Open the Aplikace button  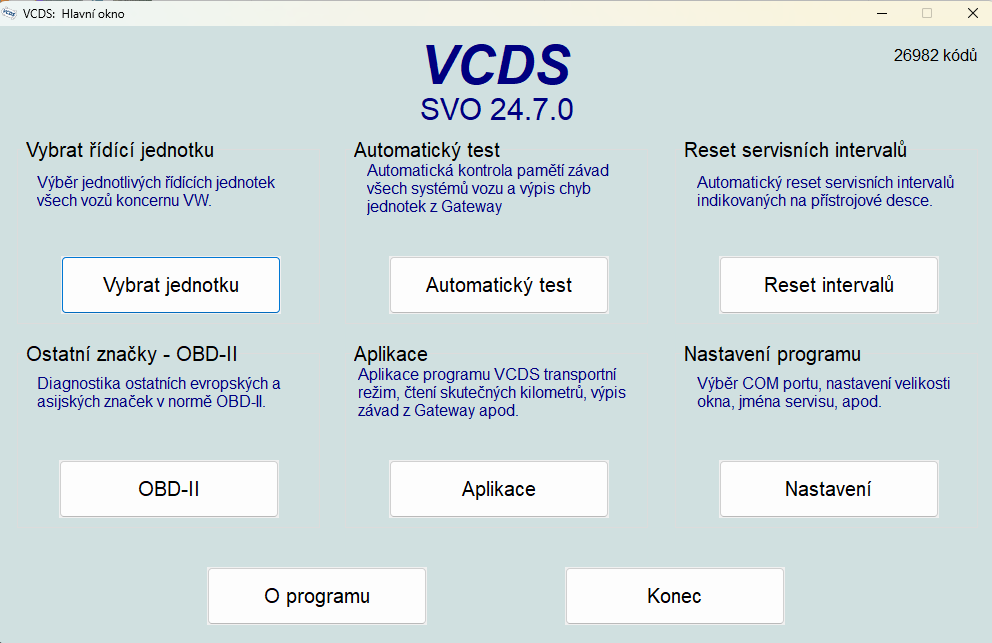[499, 489]
